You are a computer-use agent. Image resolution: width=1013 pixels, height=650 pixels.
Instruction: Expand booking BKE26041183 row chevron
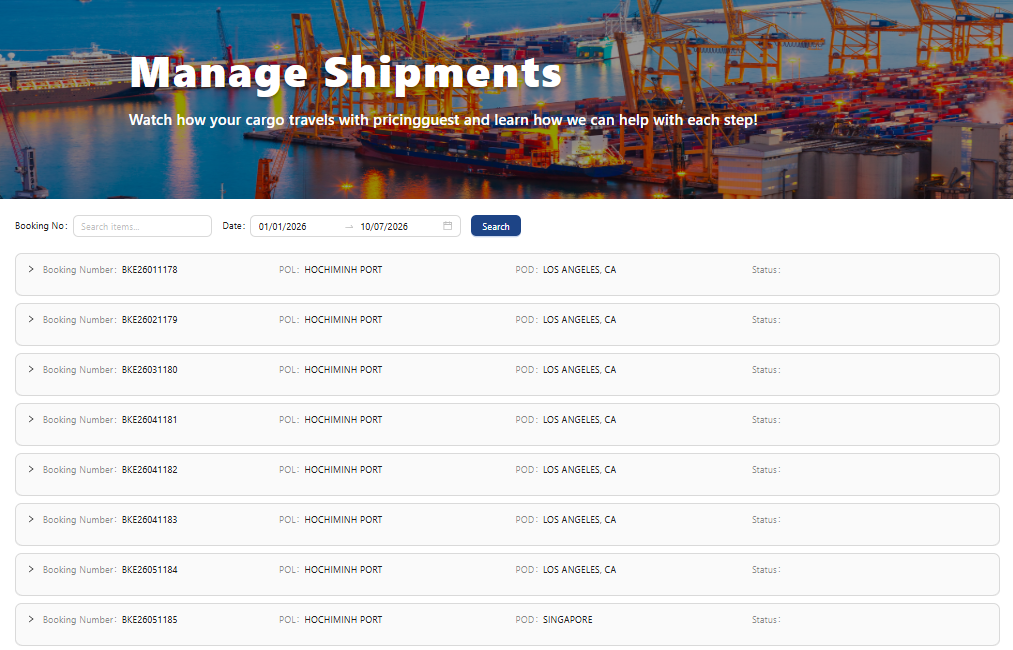pyautogui.click(x=31, y=519)
